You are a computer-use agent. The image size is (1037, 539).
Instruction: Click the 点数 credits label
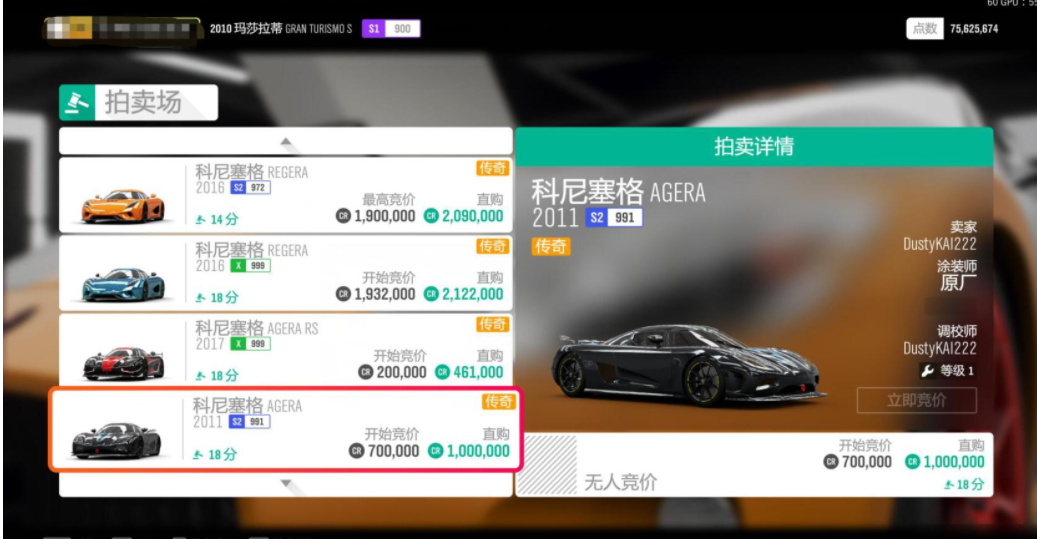(x=925, y=28)
